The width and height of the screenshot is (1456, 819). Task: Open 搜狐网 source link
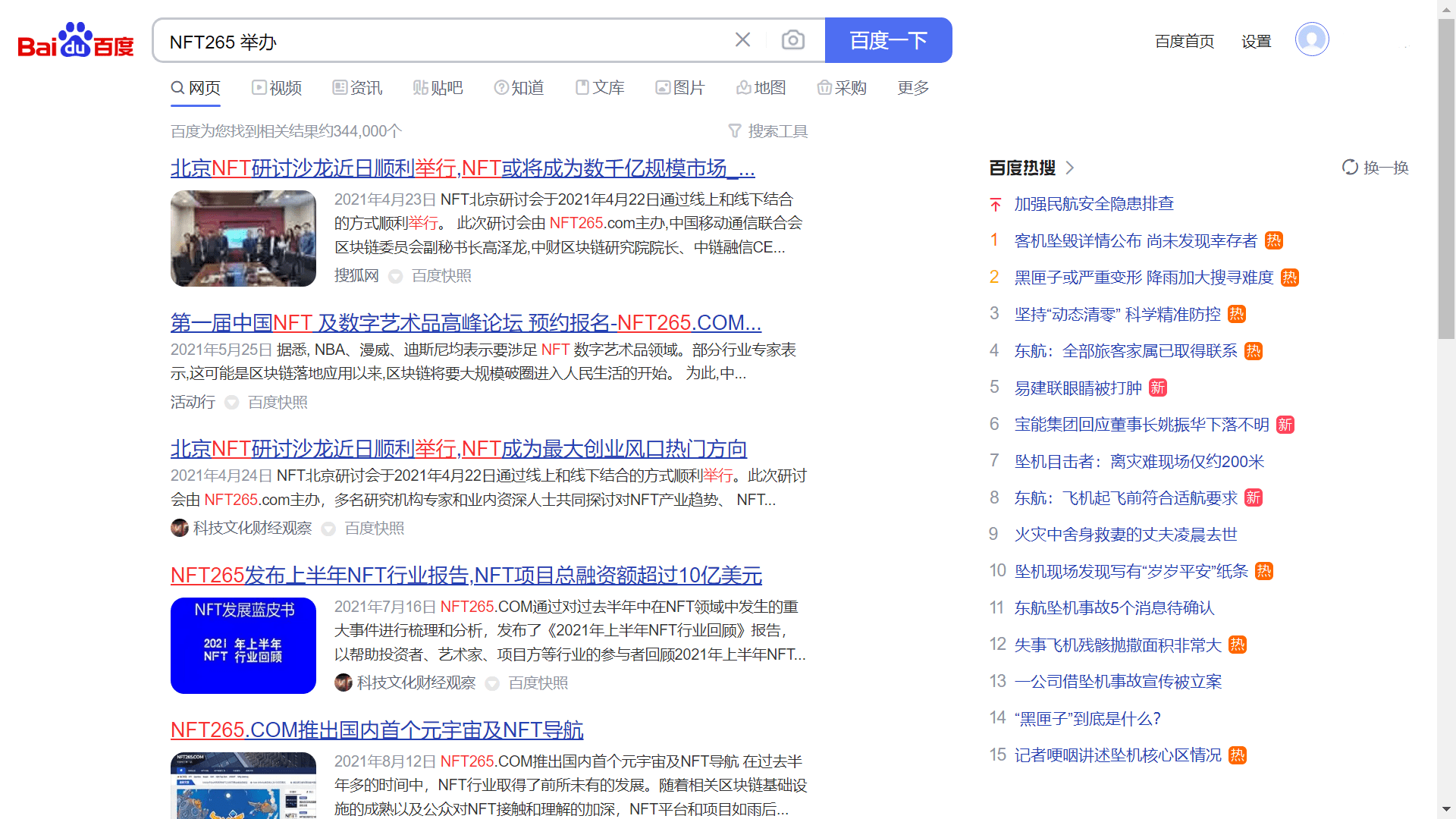pyautogui.click(x=356, y=275)
